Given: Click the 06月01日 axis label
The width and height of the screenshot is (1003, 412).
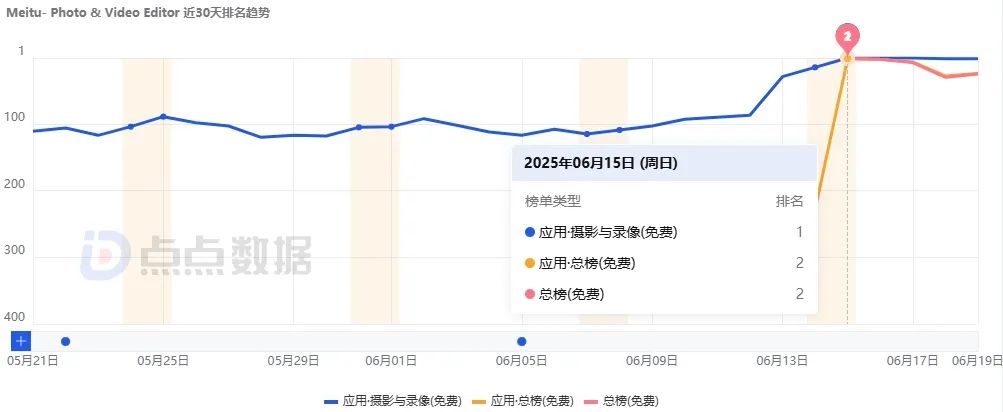Looking at the screenshot, I should coord(391,361).
